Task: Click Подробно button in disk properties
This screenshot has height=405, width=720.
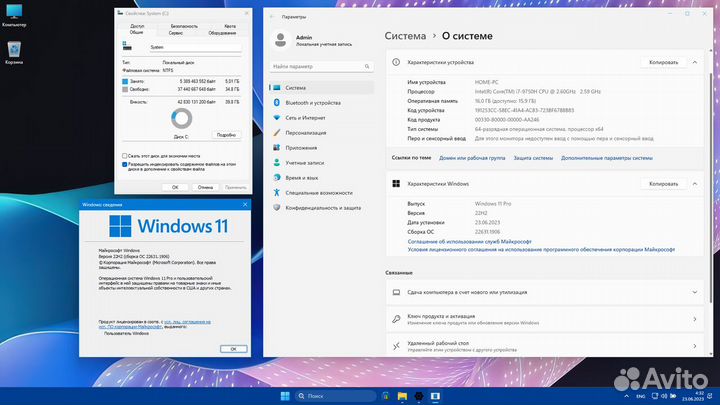Action: point(226,135)
